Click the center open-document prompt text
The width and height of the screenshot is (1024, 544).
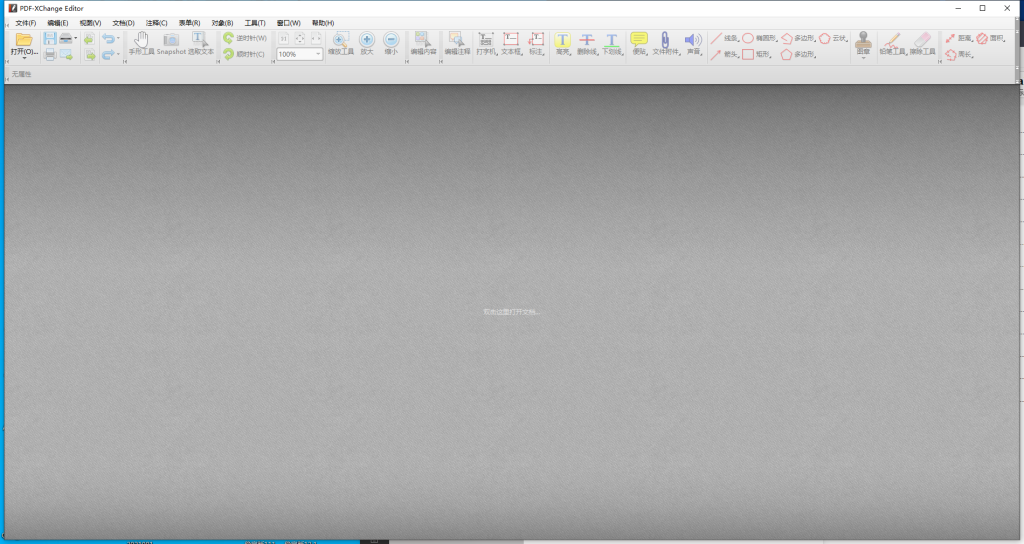click(x=511, y=312)
